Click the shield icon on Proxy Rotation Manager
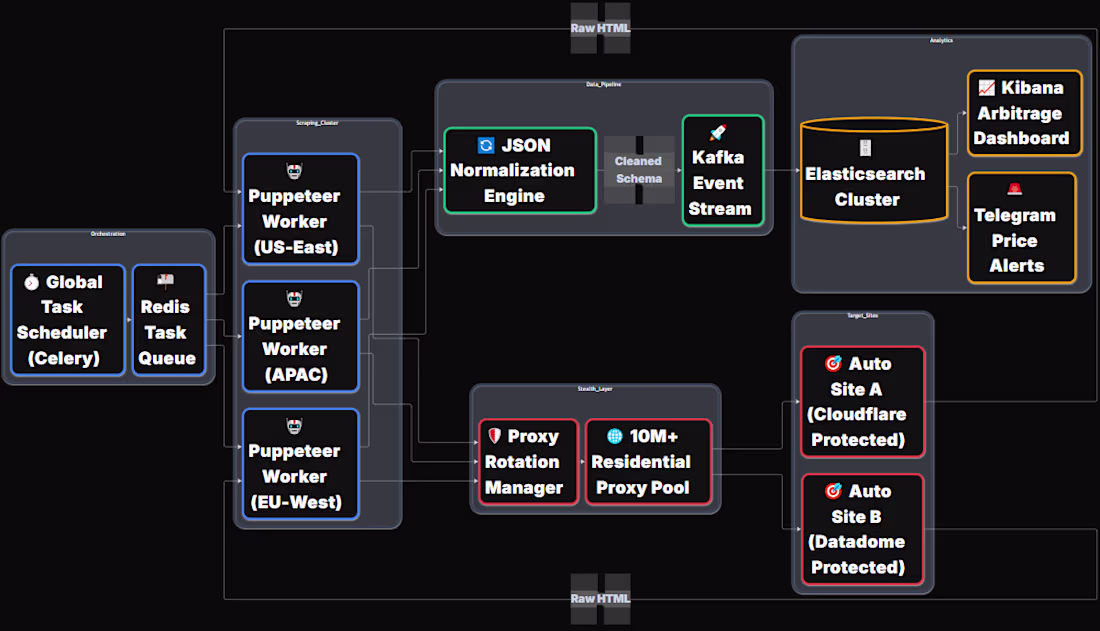Screen dimensions: 1100x631 click(x=495, y=436)
